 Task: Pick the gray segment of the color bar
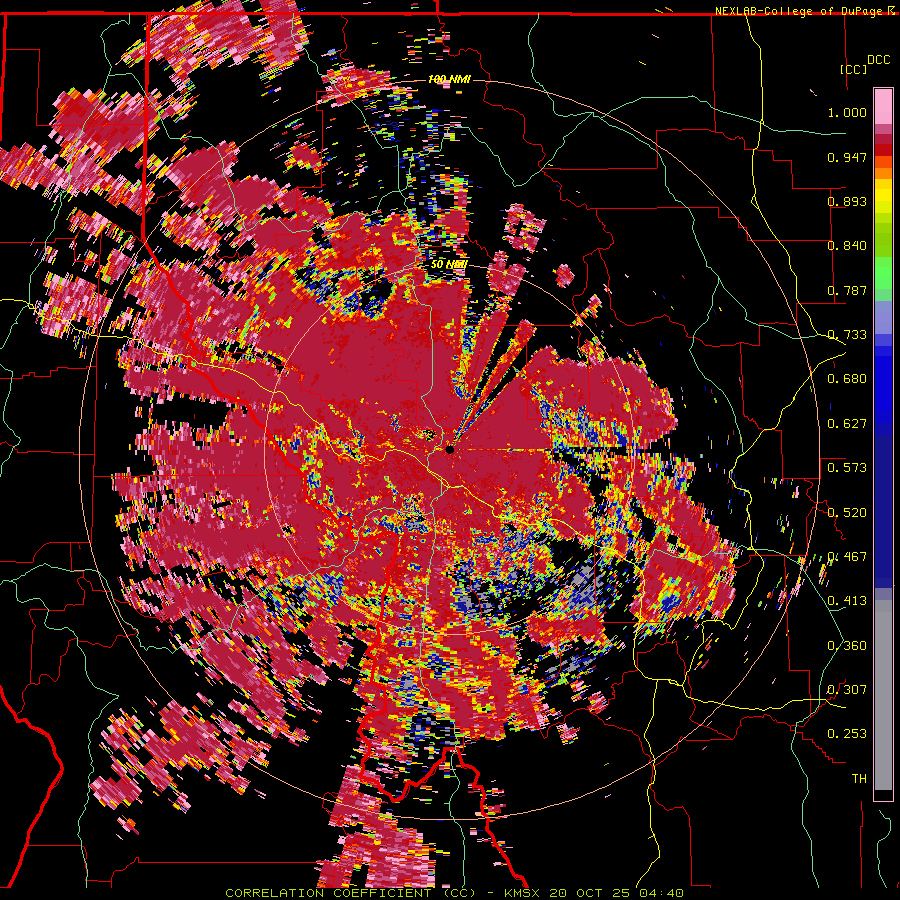[x=883, y=695]
